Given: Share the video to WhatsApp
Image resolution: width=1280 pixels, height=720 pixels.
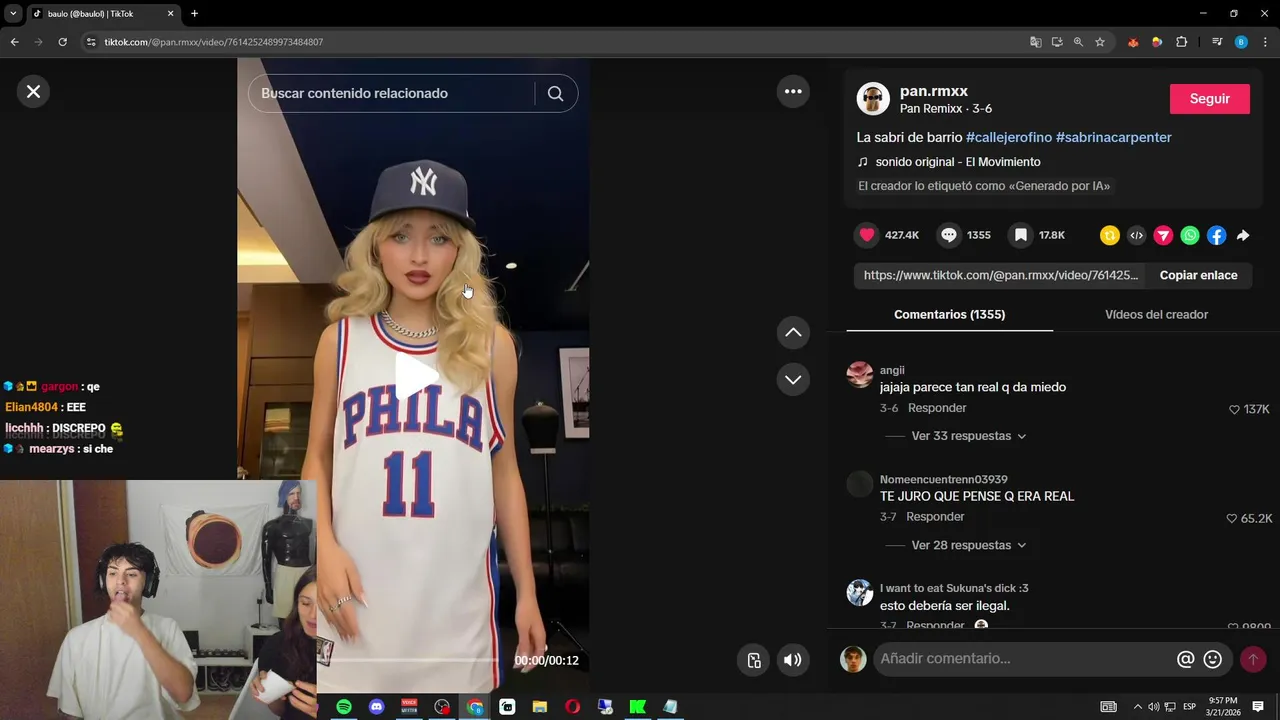Looking at the screenshot, I should (x=1190, y=235).
